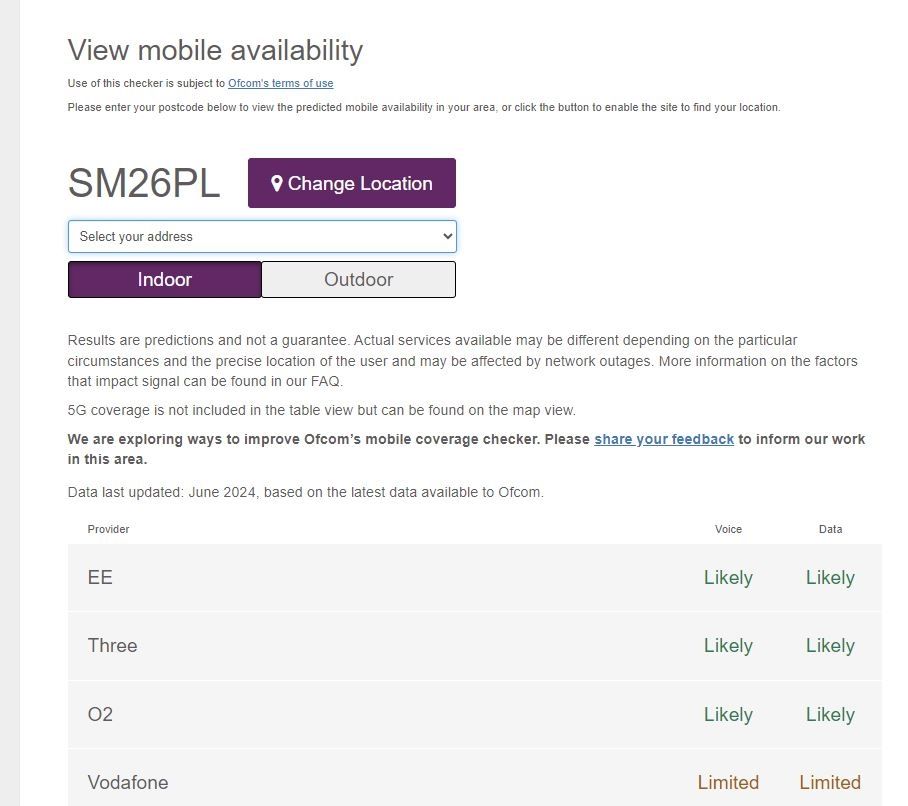Switch to Outdoor coverage

tap(358, 280)
